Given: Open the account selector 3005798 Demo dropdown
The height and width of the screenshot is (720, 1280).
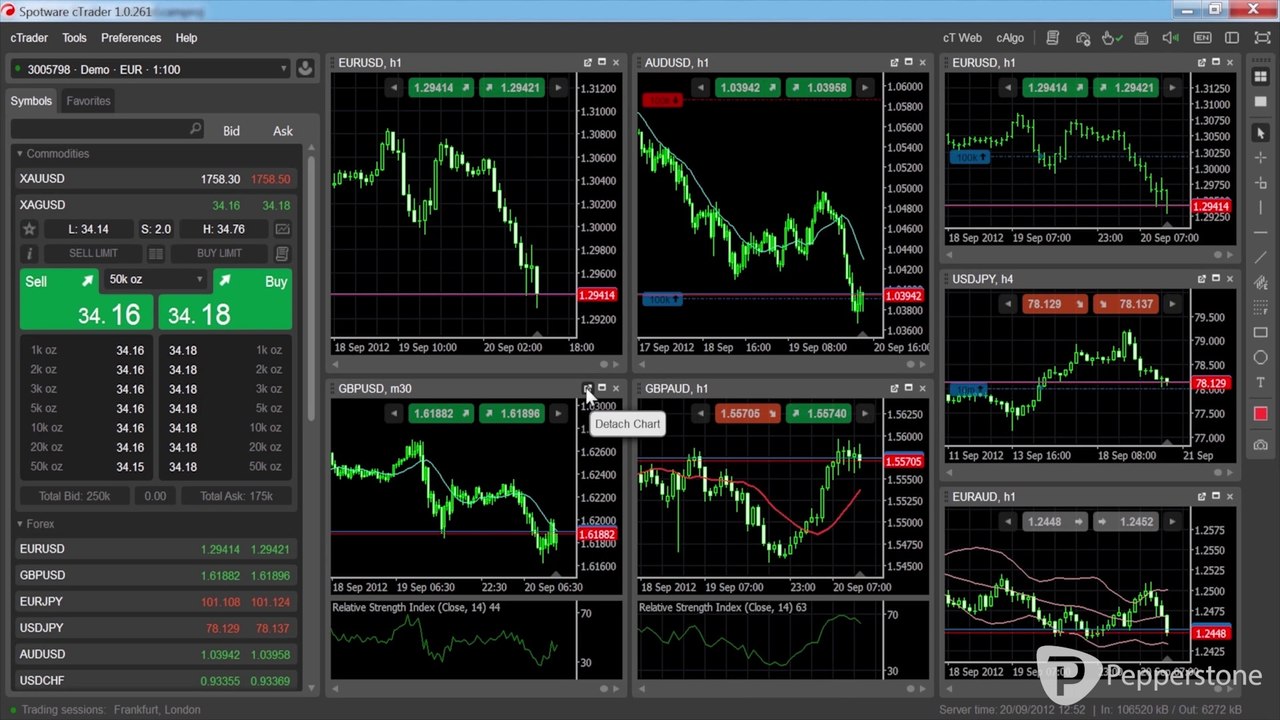Looking at the screenshot, I should [150, 69].
